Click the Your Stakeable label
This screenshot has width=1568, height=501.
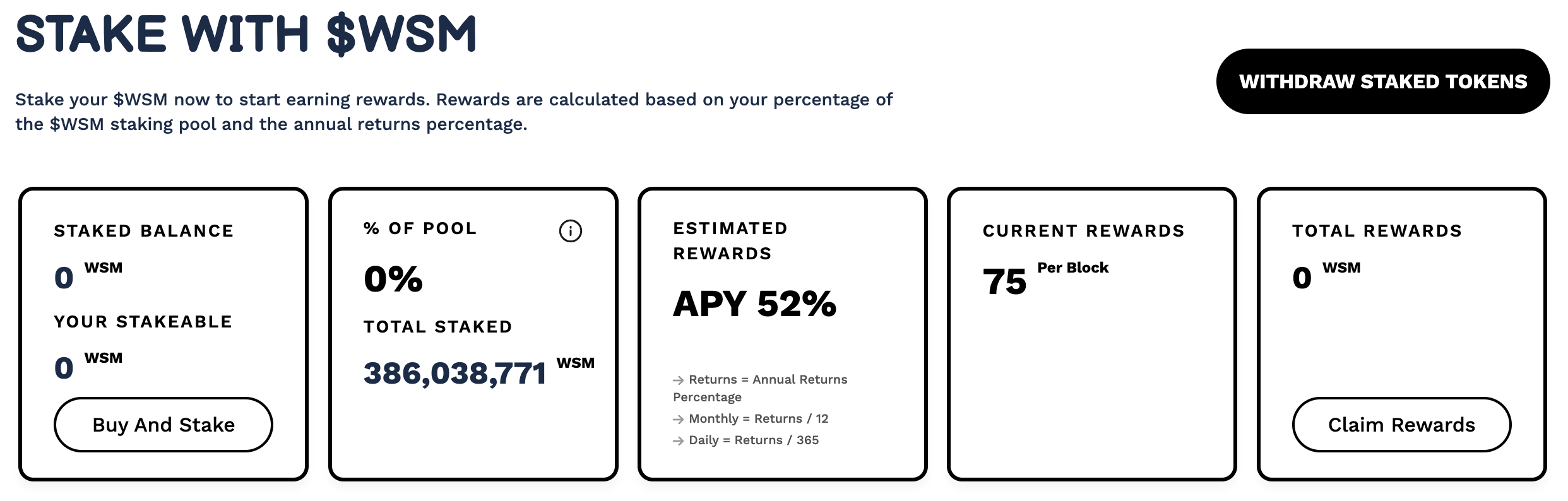coord(143,322)
